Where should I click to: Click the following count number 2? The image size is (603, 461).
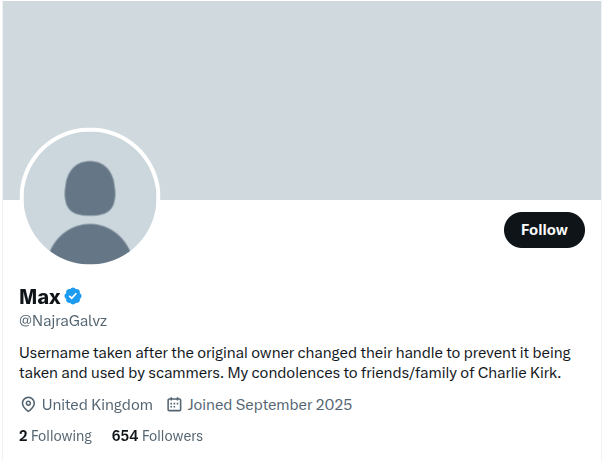(23, 436)
